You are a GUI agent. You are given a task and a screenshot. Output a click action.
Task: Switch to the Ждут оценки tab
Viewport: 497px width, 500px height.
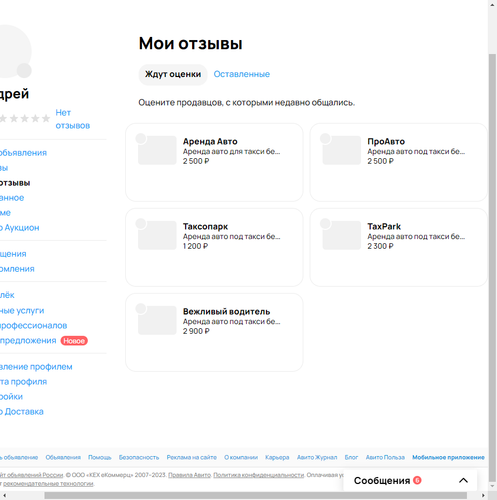pos(173,74)
